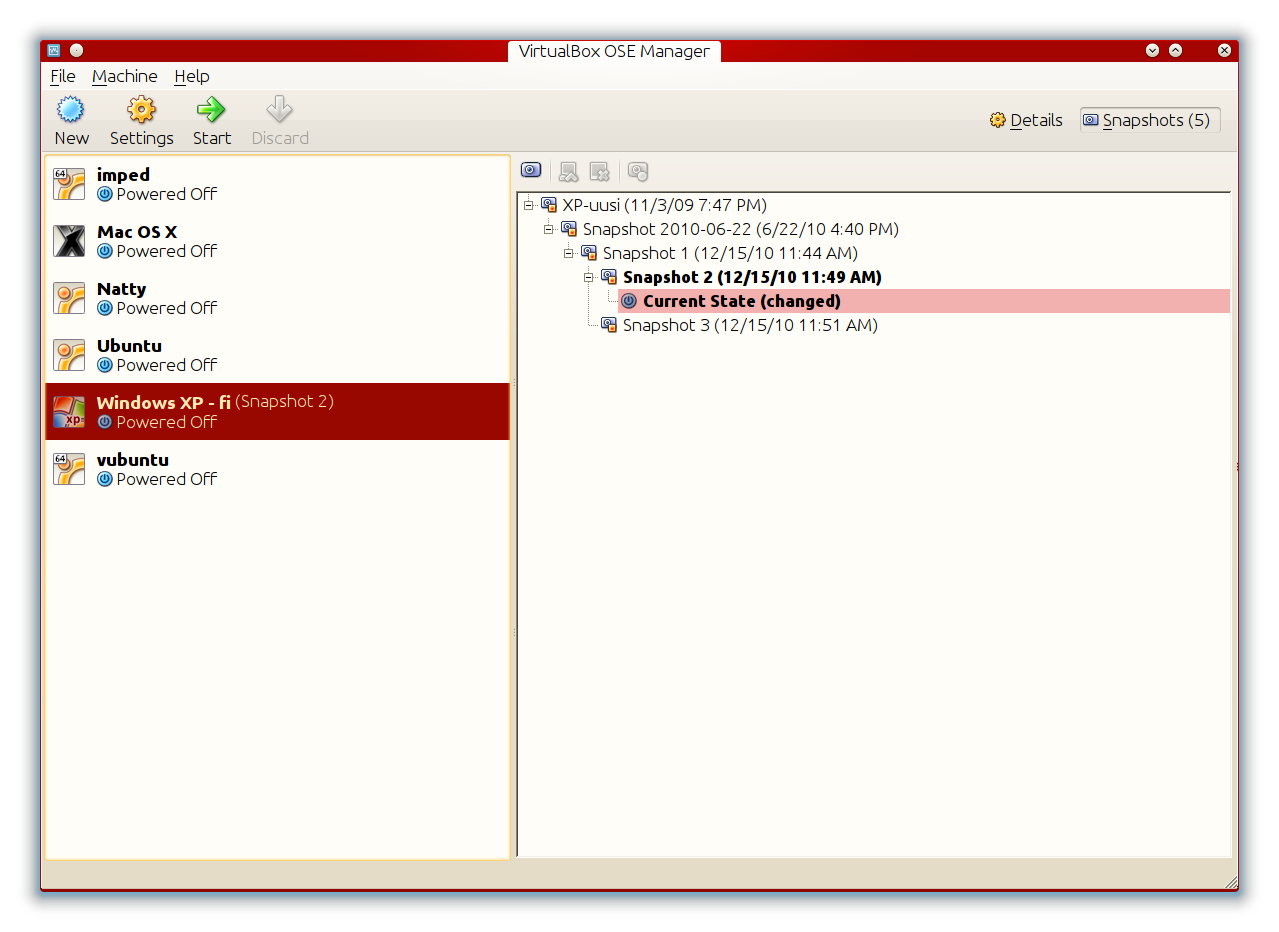Screen dimensions: 1279x932
Task: Open the Help menu
Action: tap(191, 76)
